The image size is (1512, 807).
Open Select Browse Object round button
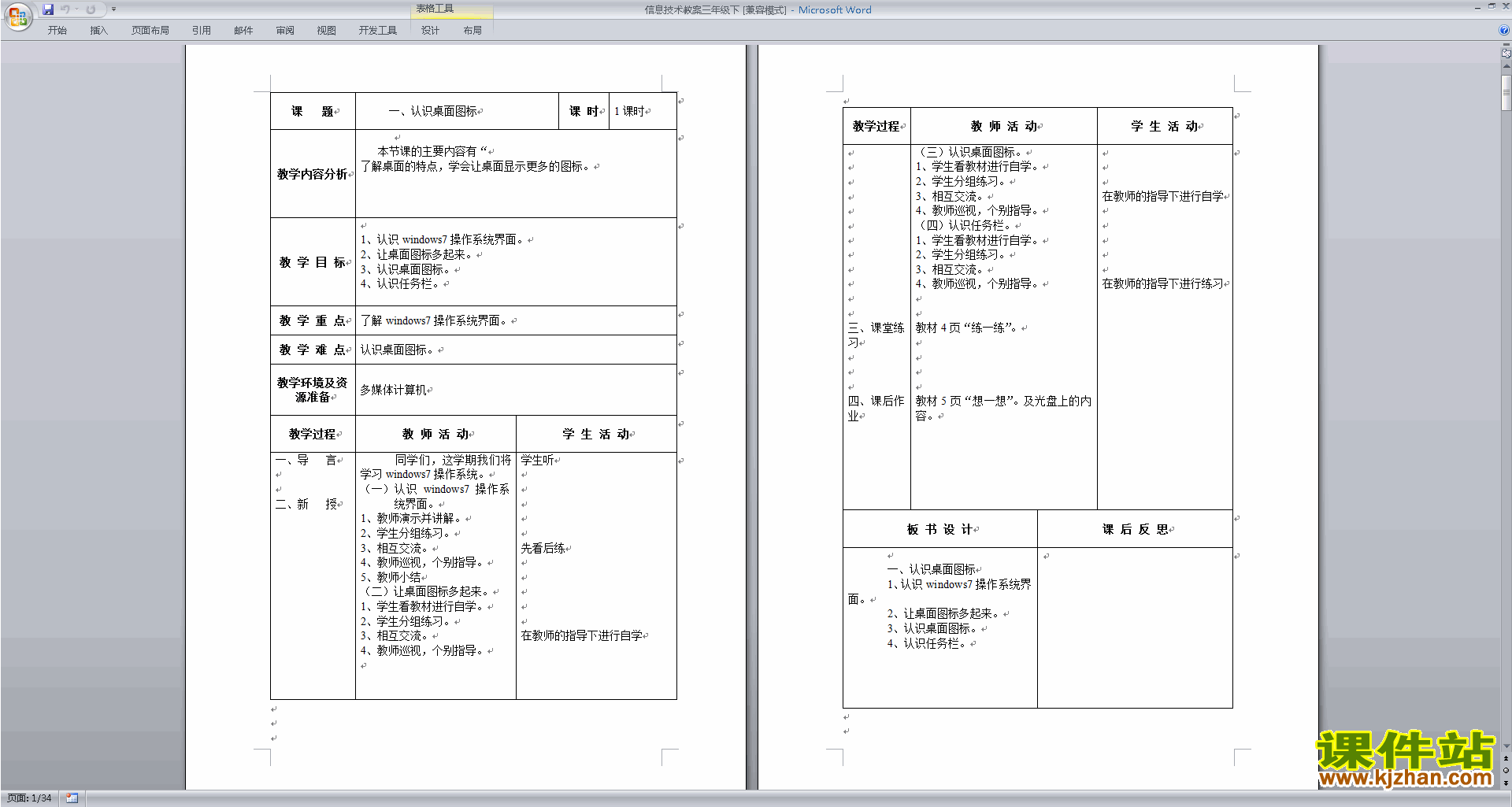[1506, 771]
